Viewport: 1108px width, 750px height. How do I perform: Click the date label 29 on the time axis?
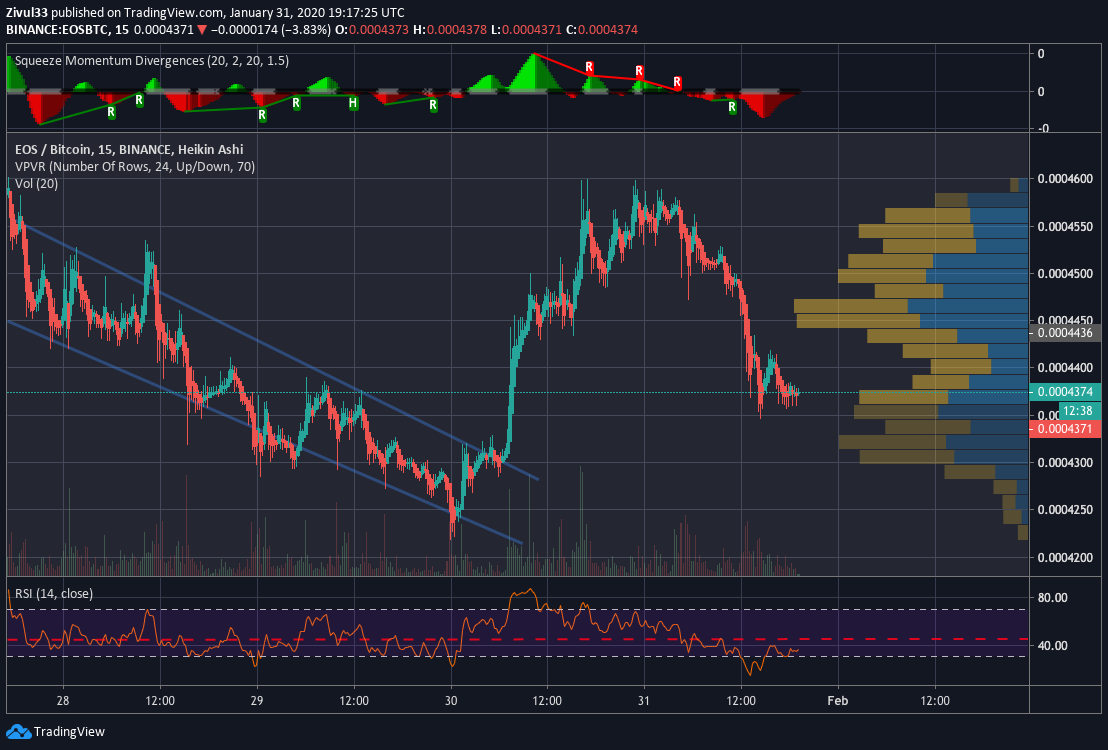(x=257, y=701)
